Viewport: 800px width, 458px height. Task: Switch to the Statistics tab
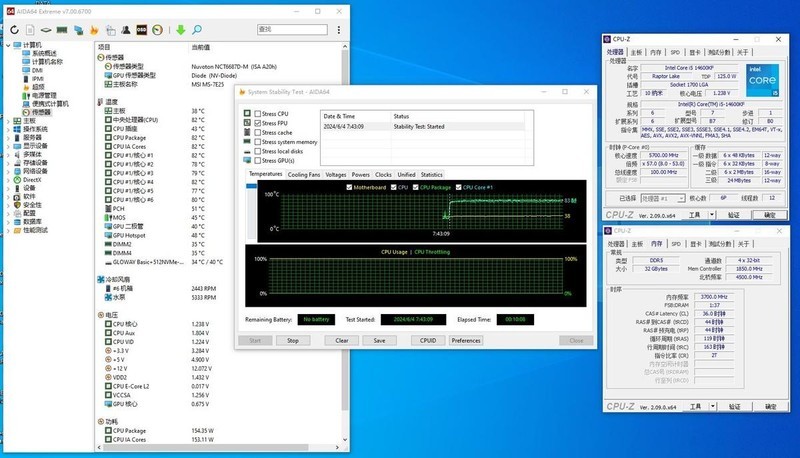[431, 175]
